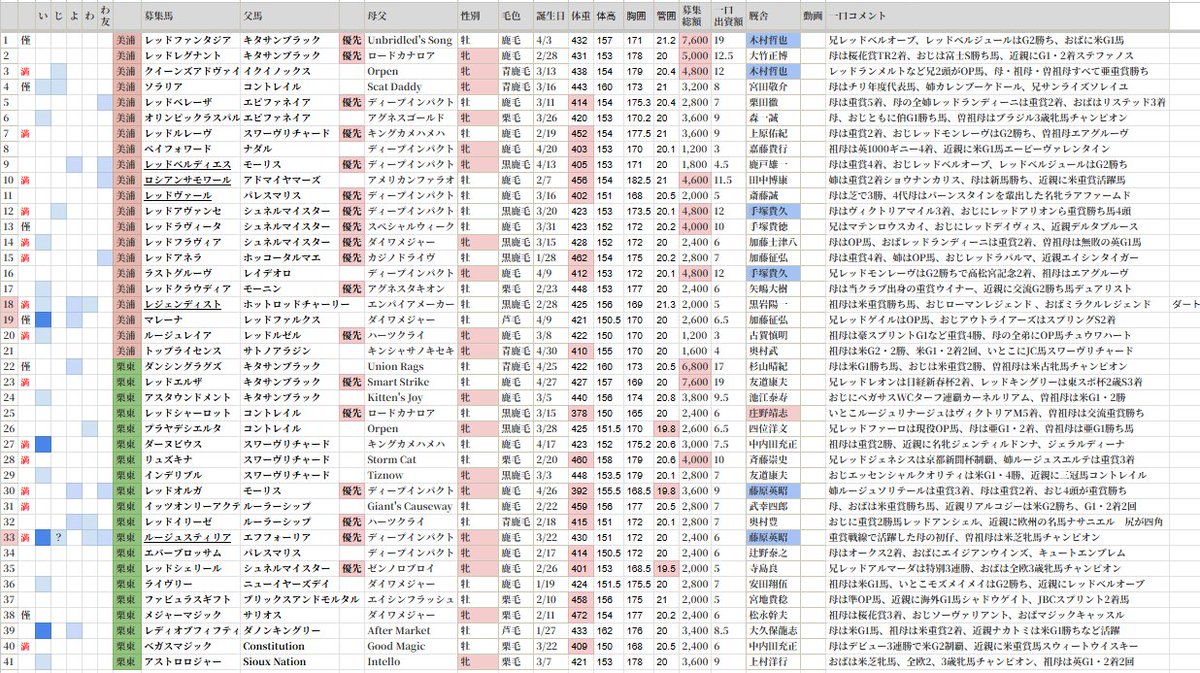This screenshot has height=673, width=1200.
Task: Select the trainer cell 杉山晴紀
Action: [768, 366]
